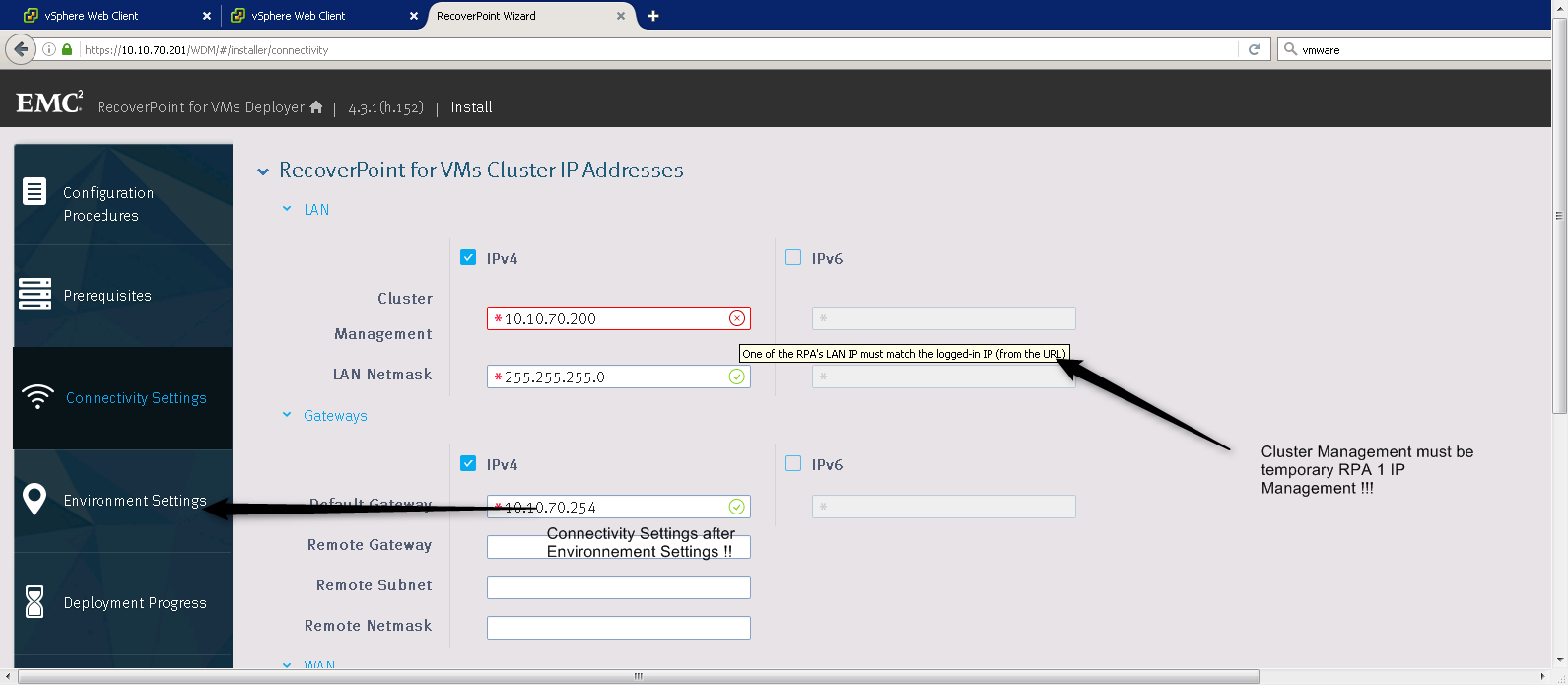Click the Remote Gateway input field
Viewport: 1568px width, 685px height.
[x=619, y=547]
